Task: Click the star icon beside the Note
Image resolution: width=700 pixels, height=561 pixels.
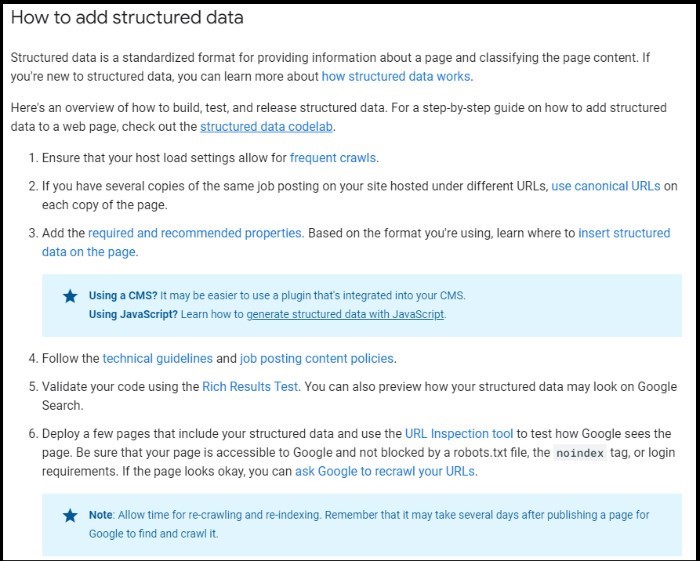Action: click(x=70, y=515)
